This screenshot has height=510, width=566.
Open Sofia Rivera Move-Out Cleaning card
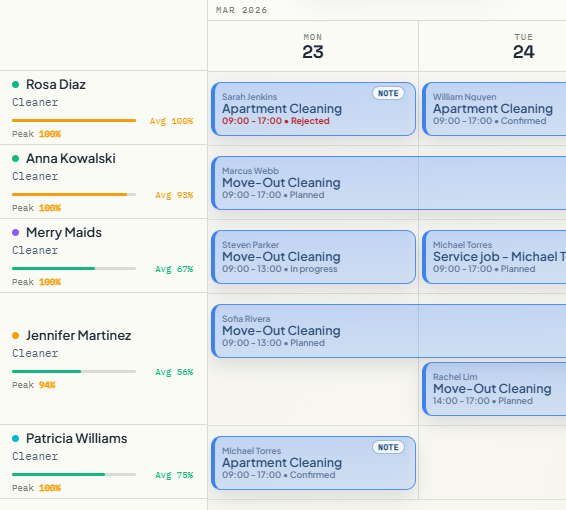[x=388, y=331]
